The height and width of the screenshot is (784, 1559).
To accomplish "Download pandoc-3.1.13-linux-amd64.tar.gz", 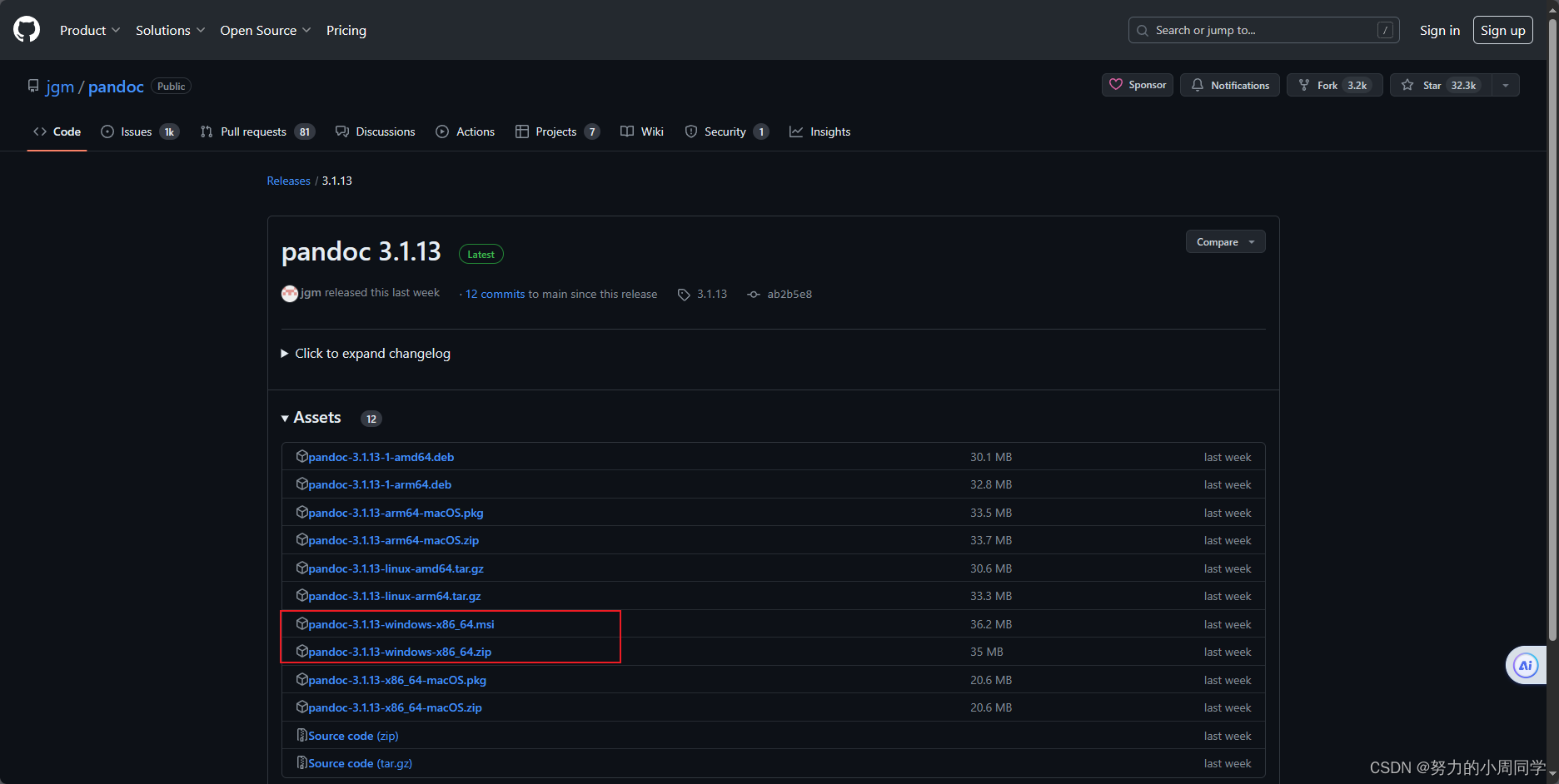I will (396, 568).
